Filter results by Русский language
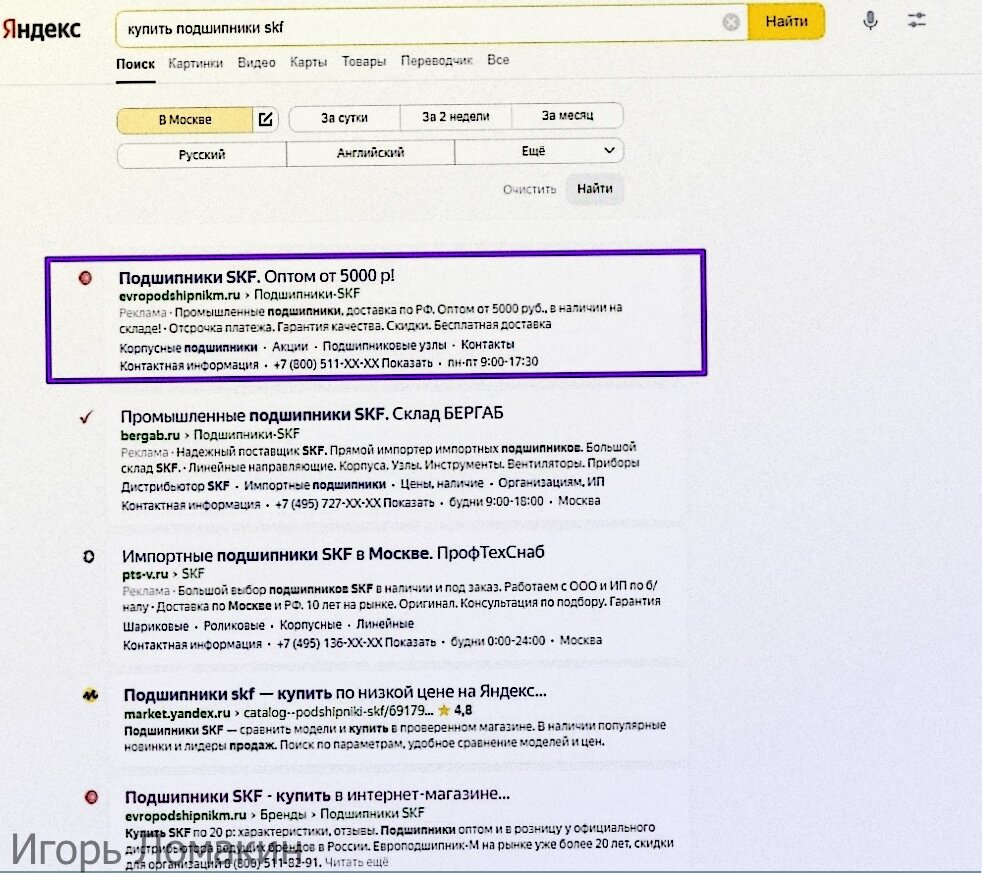The image size is (982, 873). (x=202, y=155)
